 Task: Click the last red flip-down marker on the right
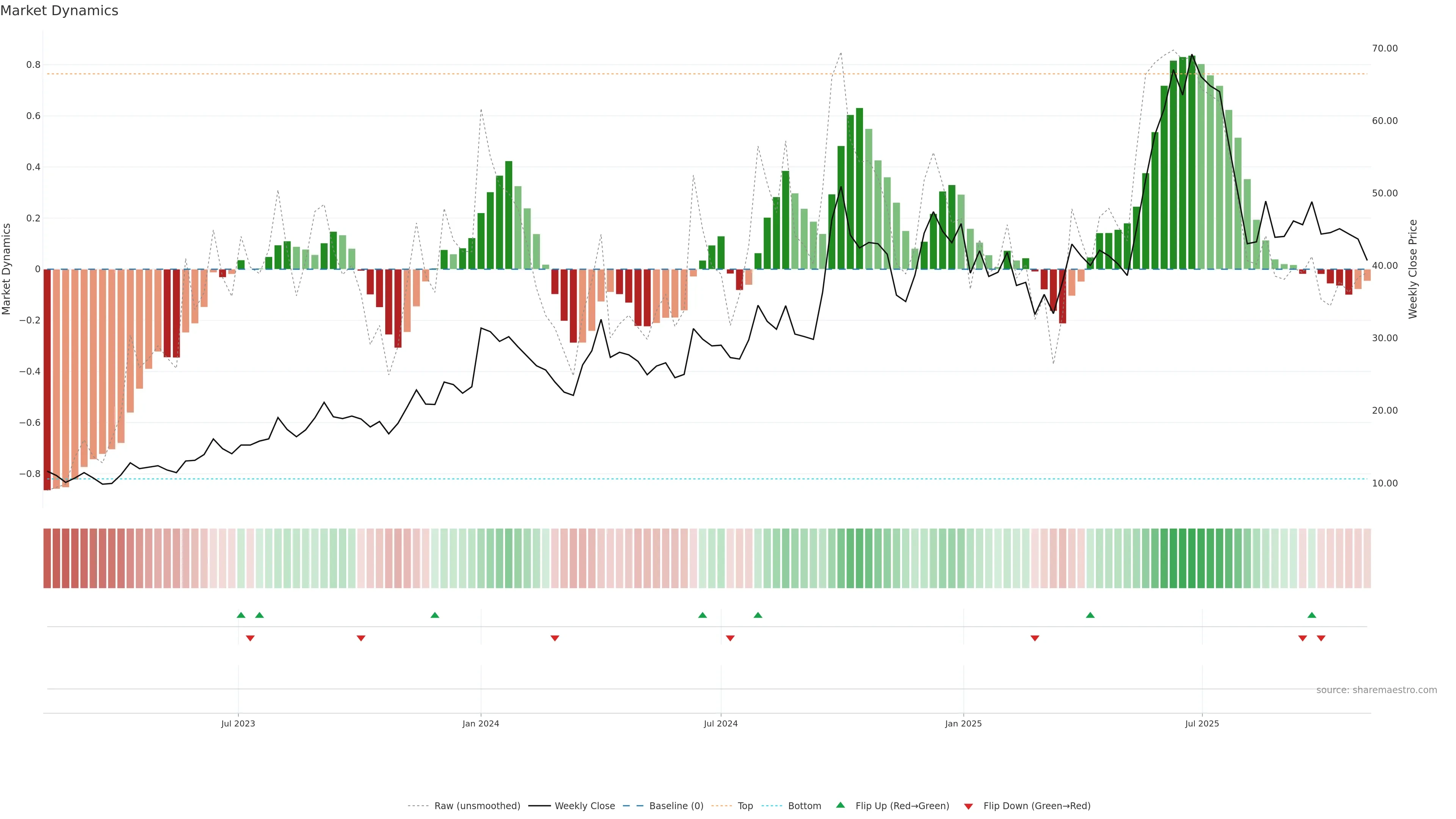tap(1321, 638)
